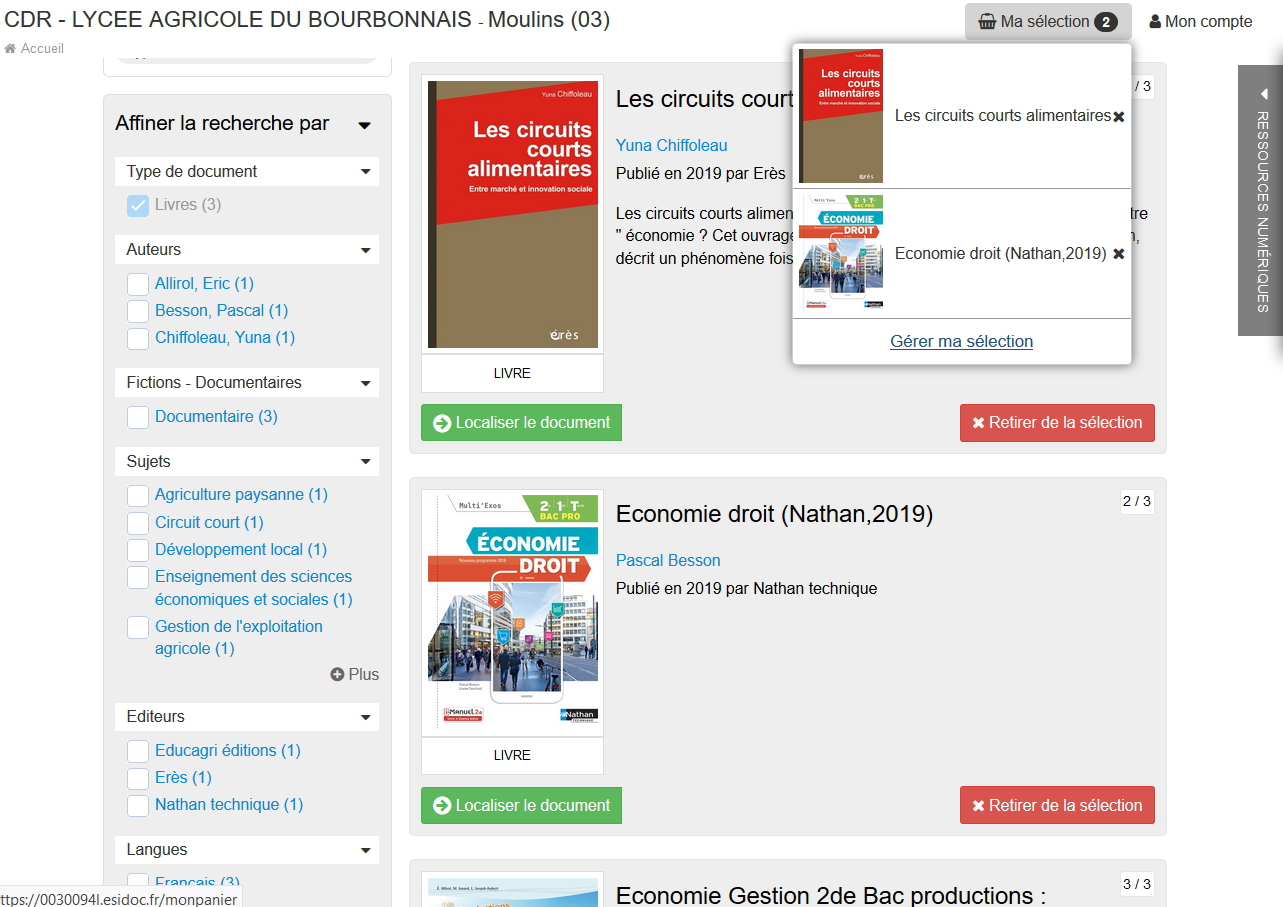Click the Plus icon to show more subjects
Image resolution: width=1283 pixels, height=907 pixels.
338,675
